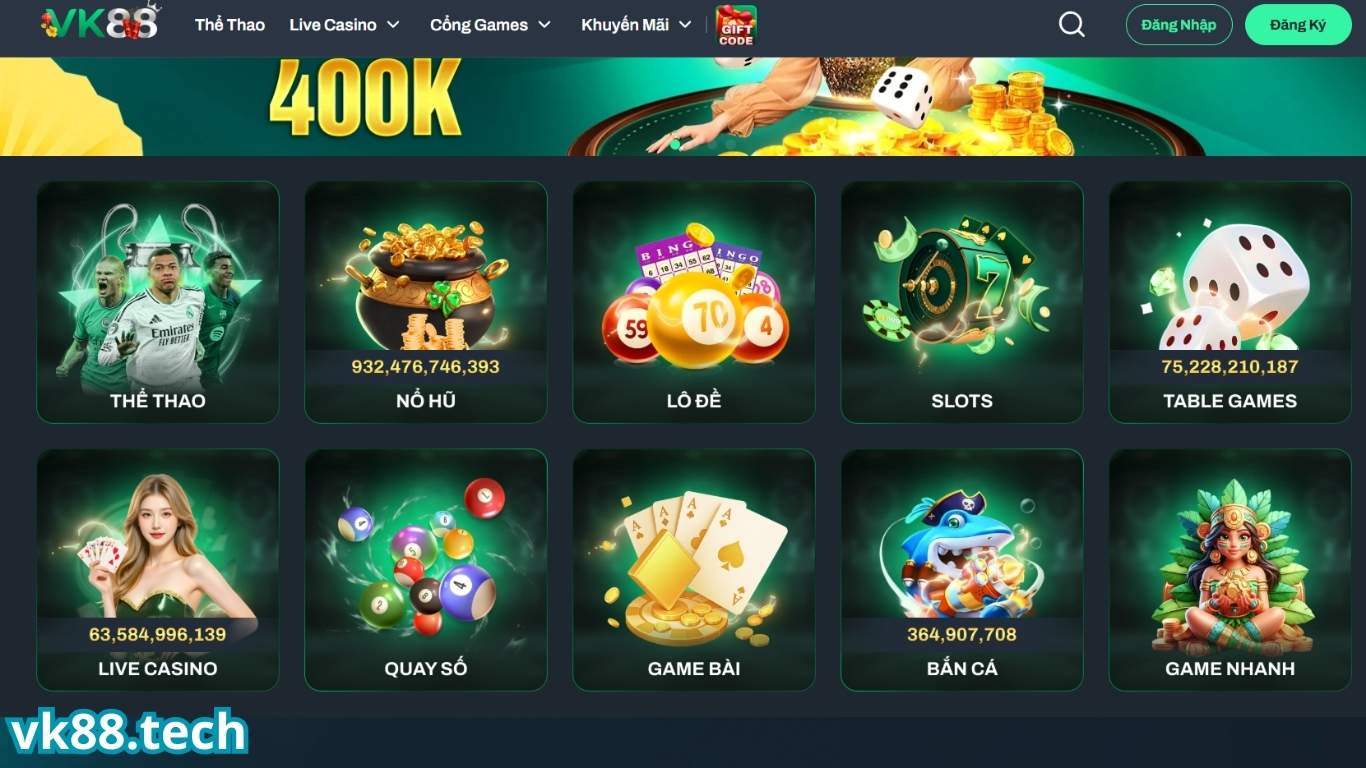Open the search magnifier icon
The height and width of the screenshot is (768, 1366).
[x=1071, y=25]
